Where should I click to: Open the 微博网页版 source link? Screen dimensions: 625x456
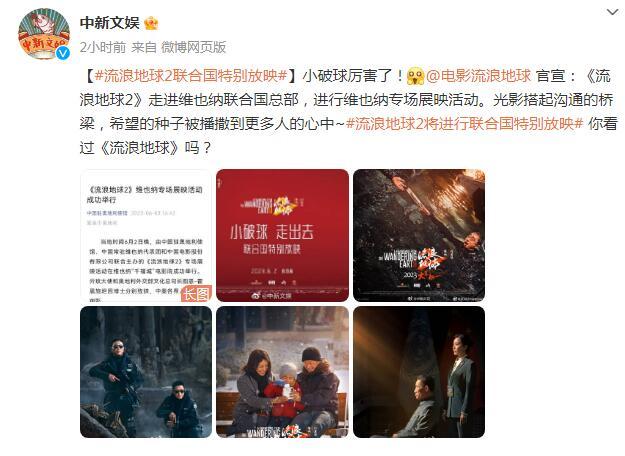click(x=193, y=47)
